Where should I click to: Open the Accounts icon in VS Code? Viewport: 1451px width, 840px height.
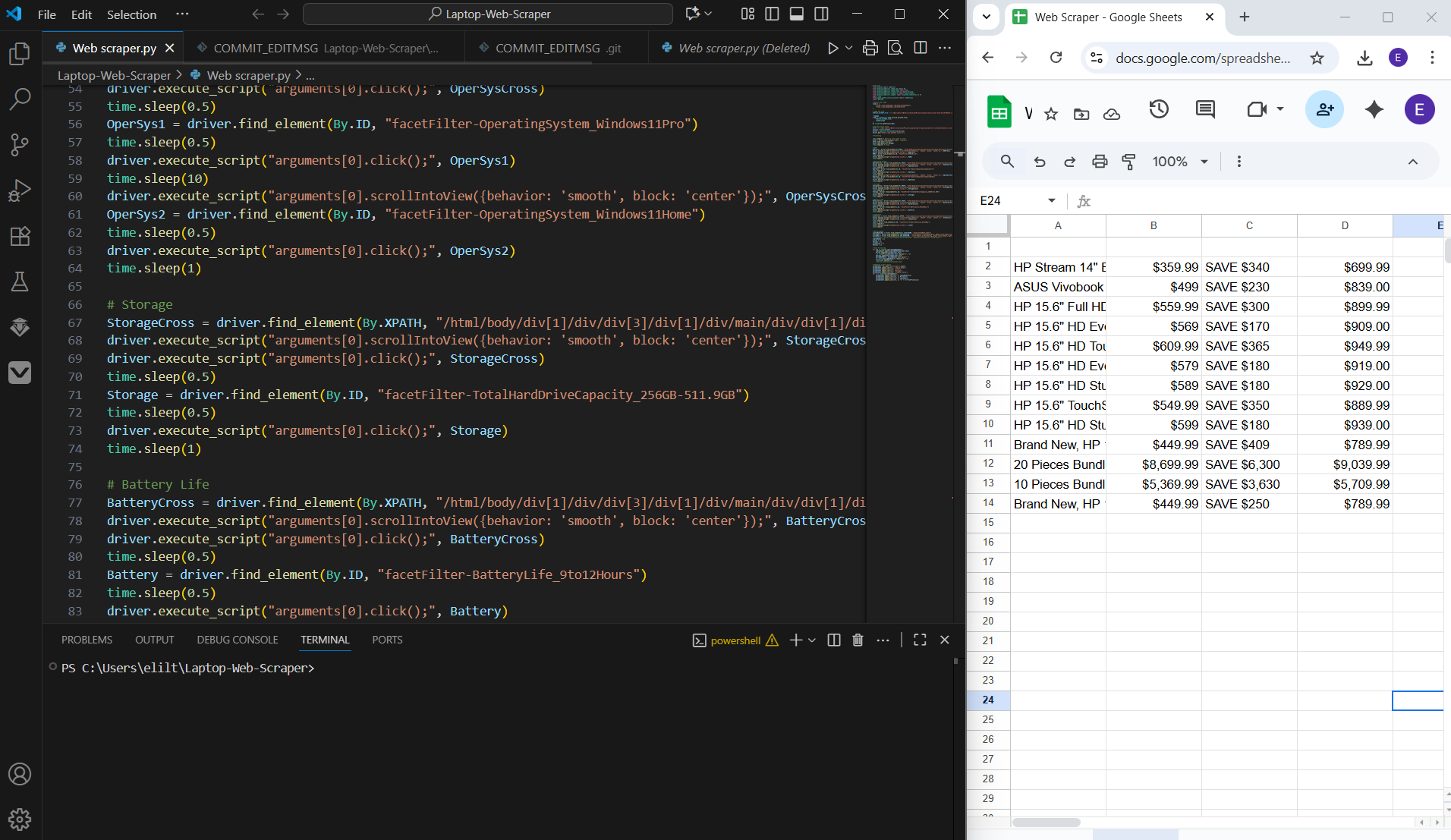pyautogui.click(x=20, y=774)
